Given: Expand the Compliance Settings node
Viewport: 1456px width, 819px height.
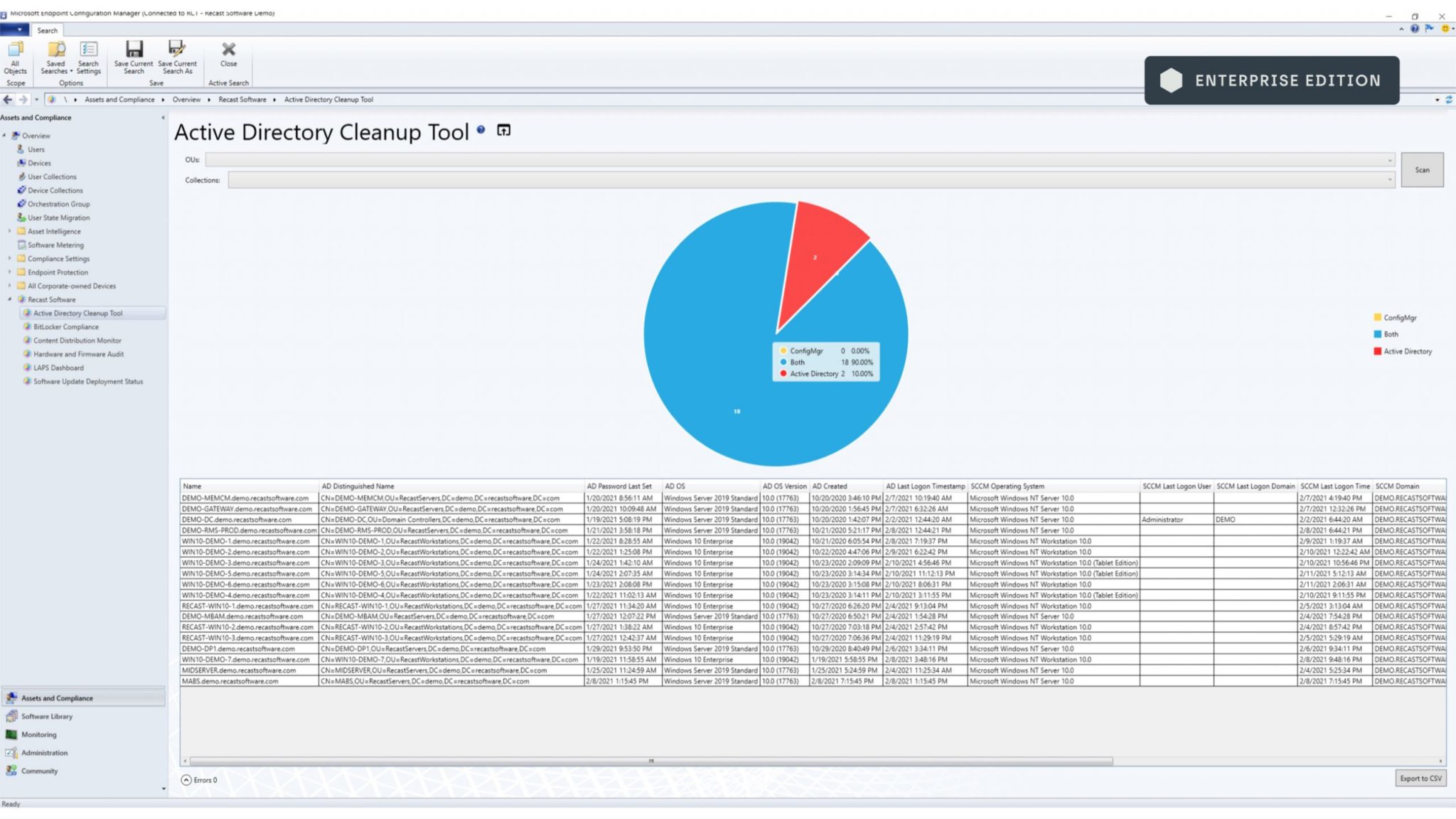Looking at the screenshot, I should pyautogui.click(x=9, y=259).
